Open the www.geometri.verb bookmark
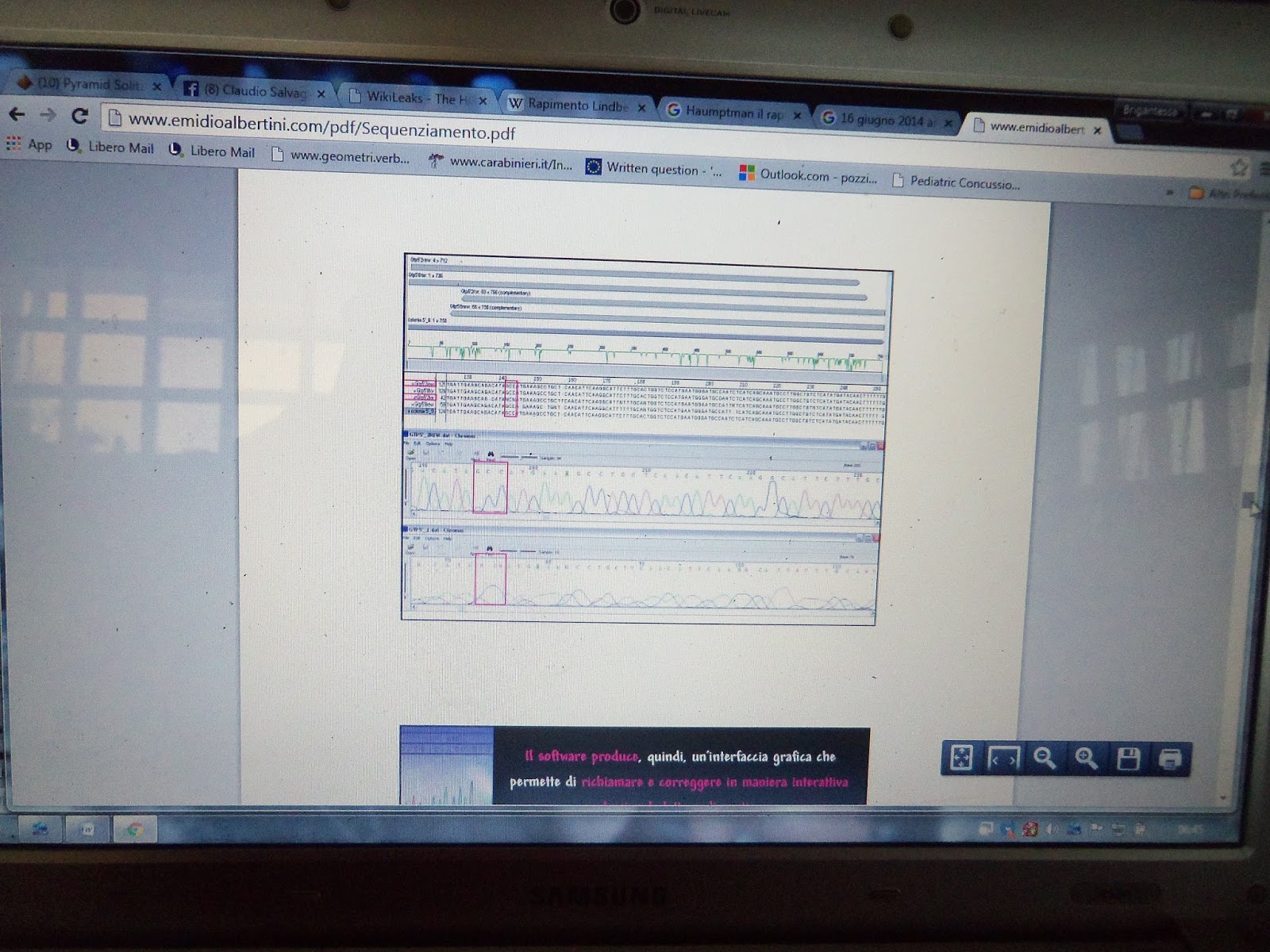 coord(341,156)
